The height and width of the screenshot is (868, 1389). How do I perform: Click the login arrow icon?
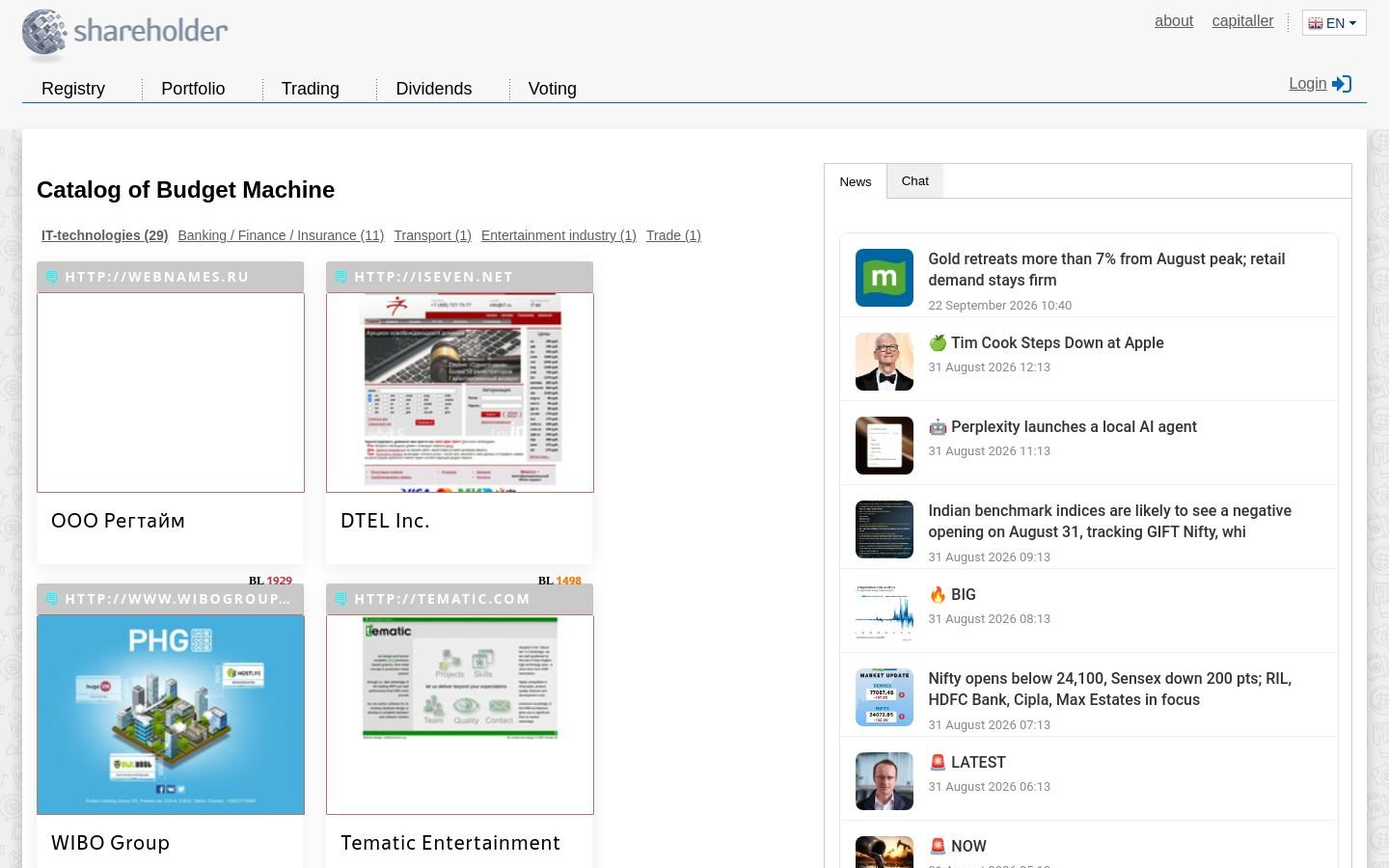pos(1342,84)
